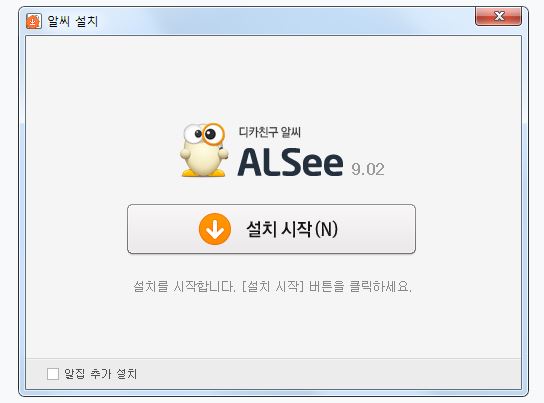Click the orange download arrow icon
Screen dimensions: 544x403
pyautogui.click(x=215, y=229)
